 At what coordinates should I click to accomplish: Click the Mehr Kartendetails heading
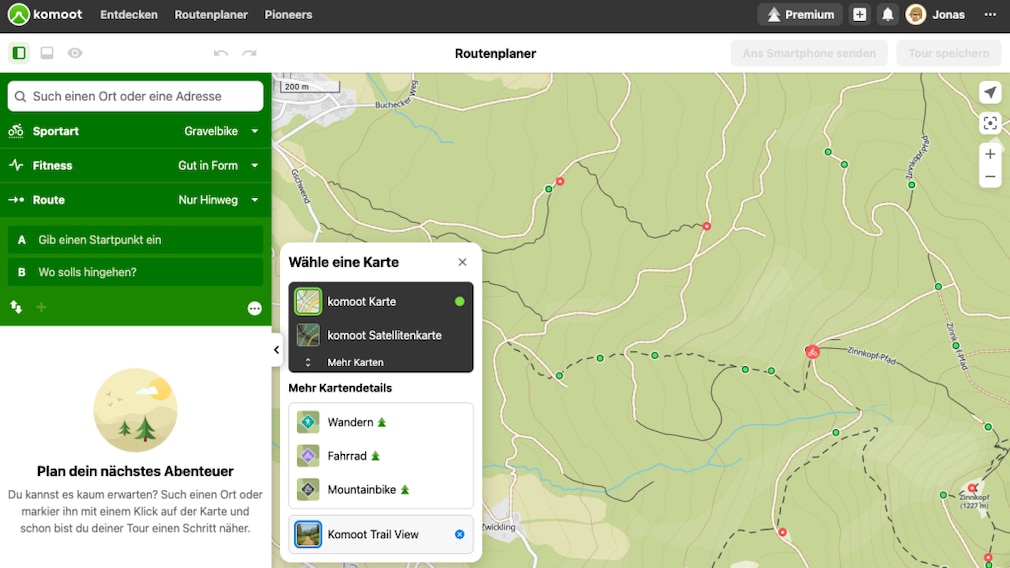(x=340, y=388)
